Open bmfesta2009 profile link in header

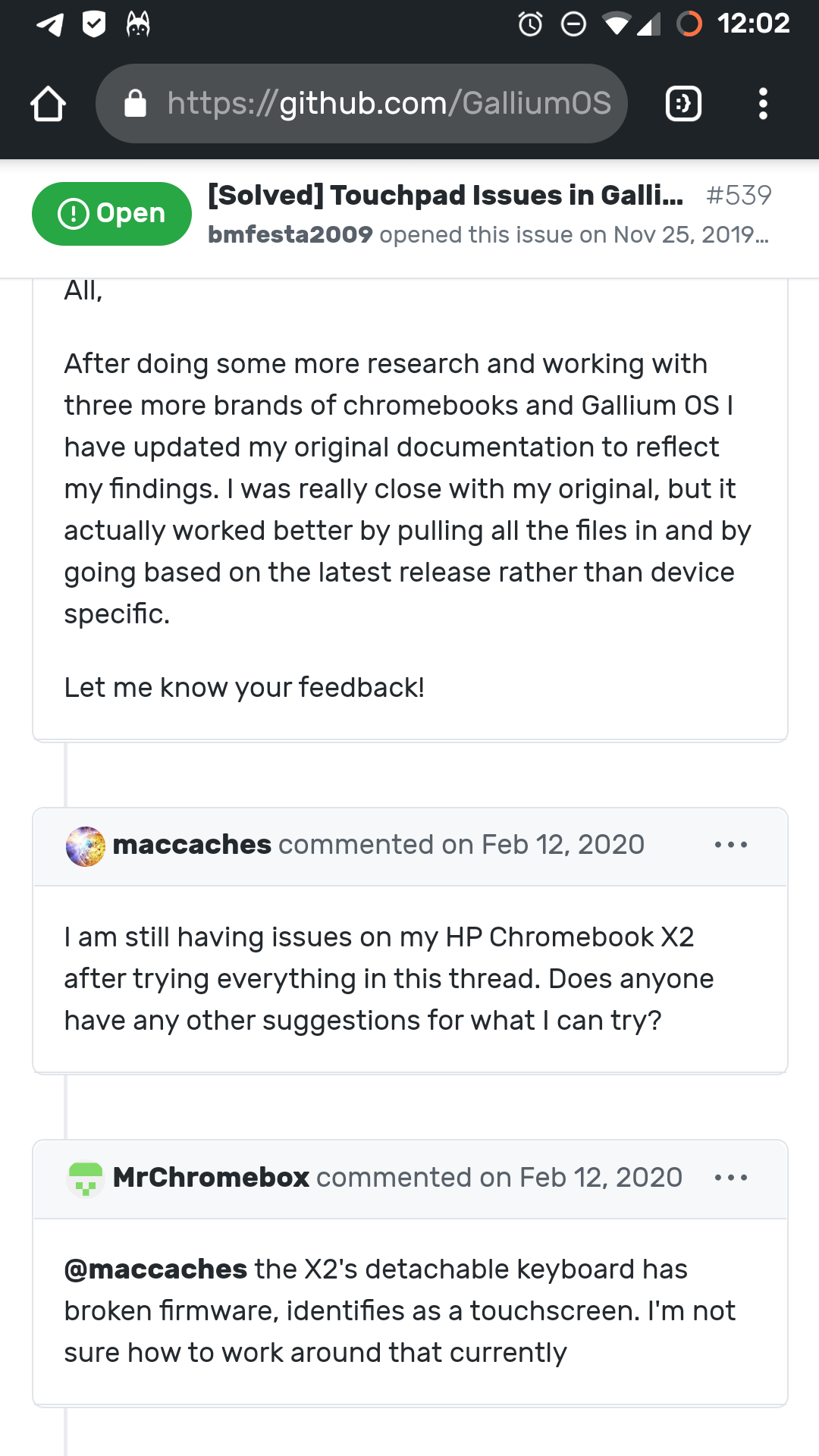290,235
